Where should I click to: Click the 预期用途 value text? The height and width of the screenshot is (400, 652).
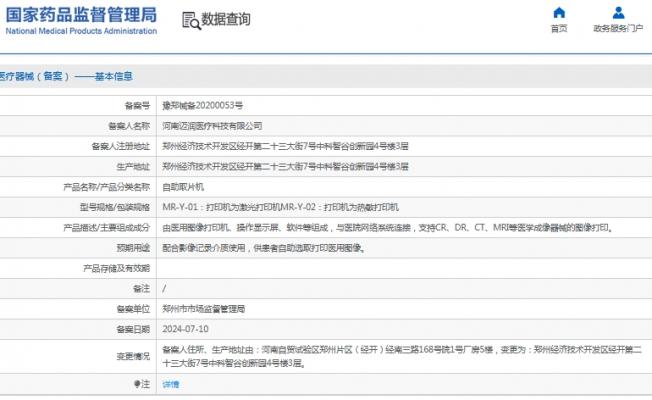264,248
